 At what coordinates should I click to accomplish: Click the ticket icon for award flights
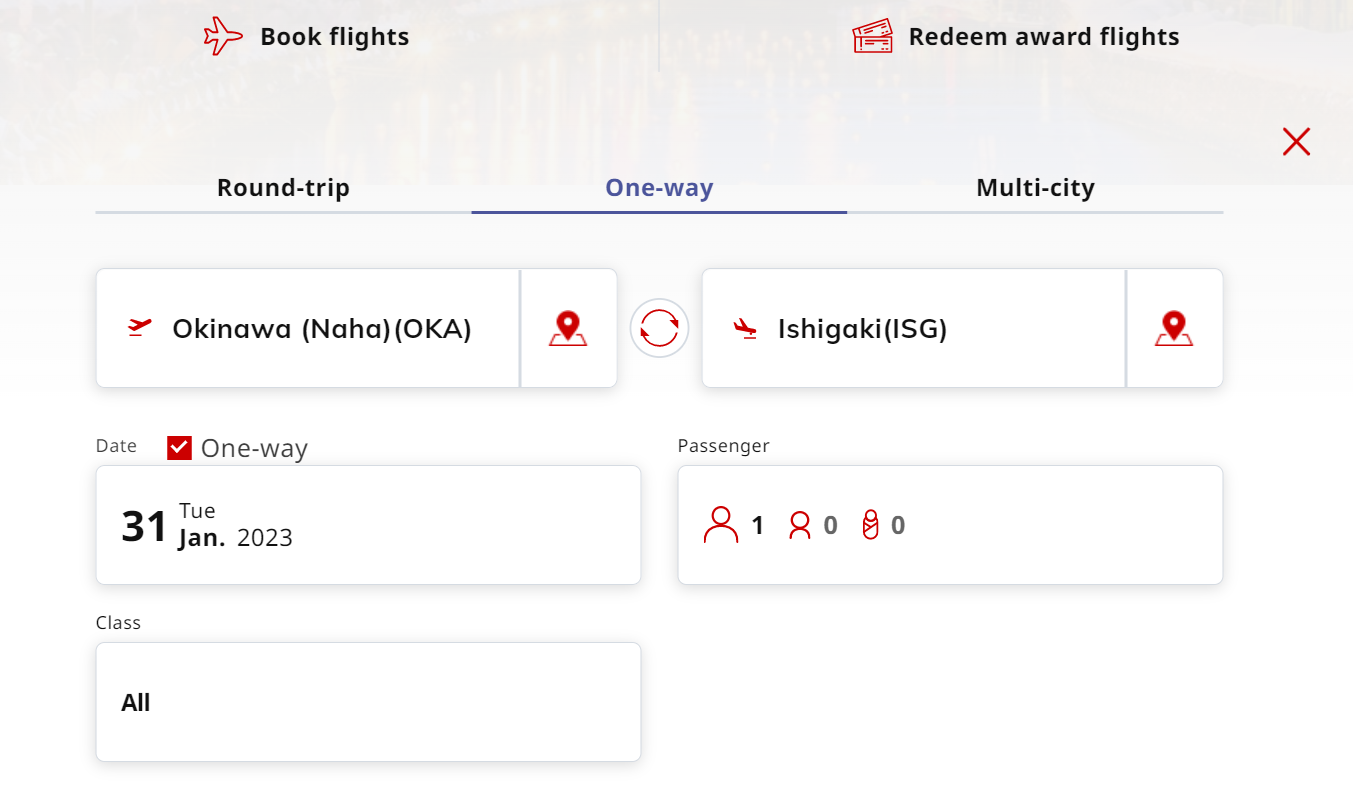point(872,37)
